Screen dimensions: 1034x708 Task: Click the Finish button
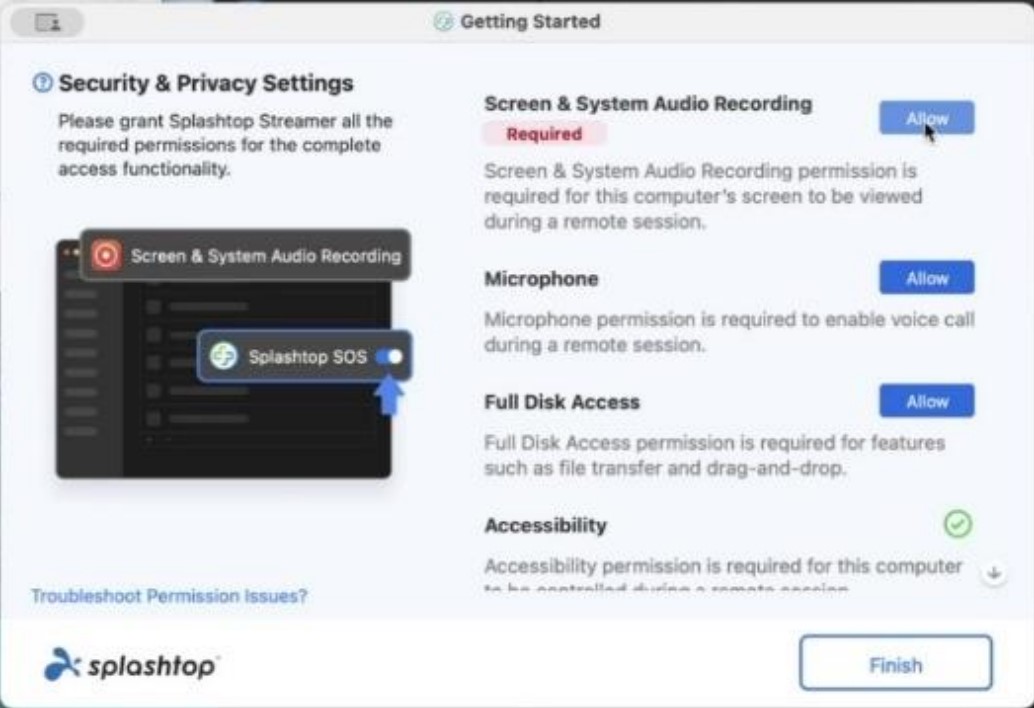click(896, 663)
